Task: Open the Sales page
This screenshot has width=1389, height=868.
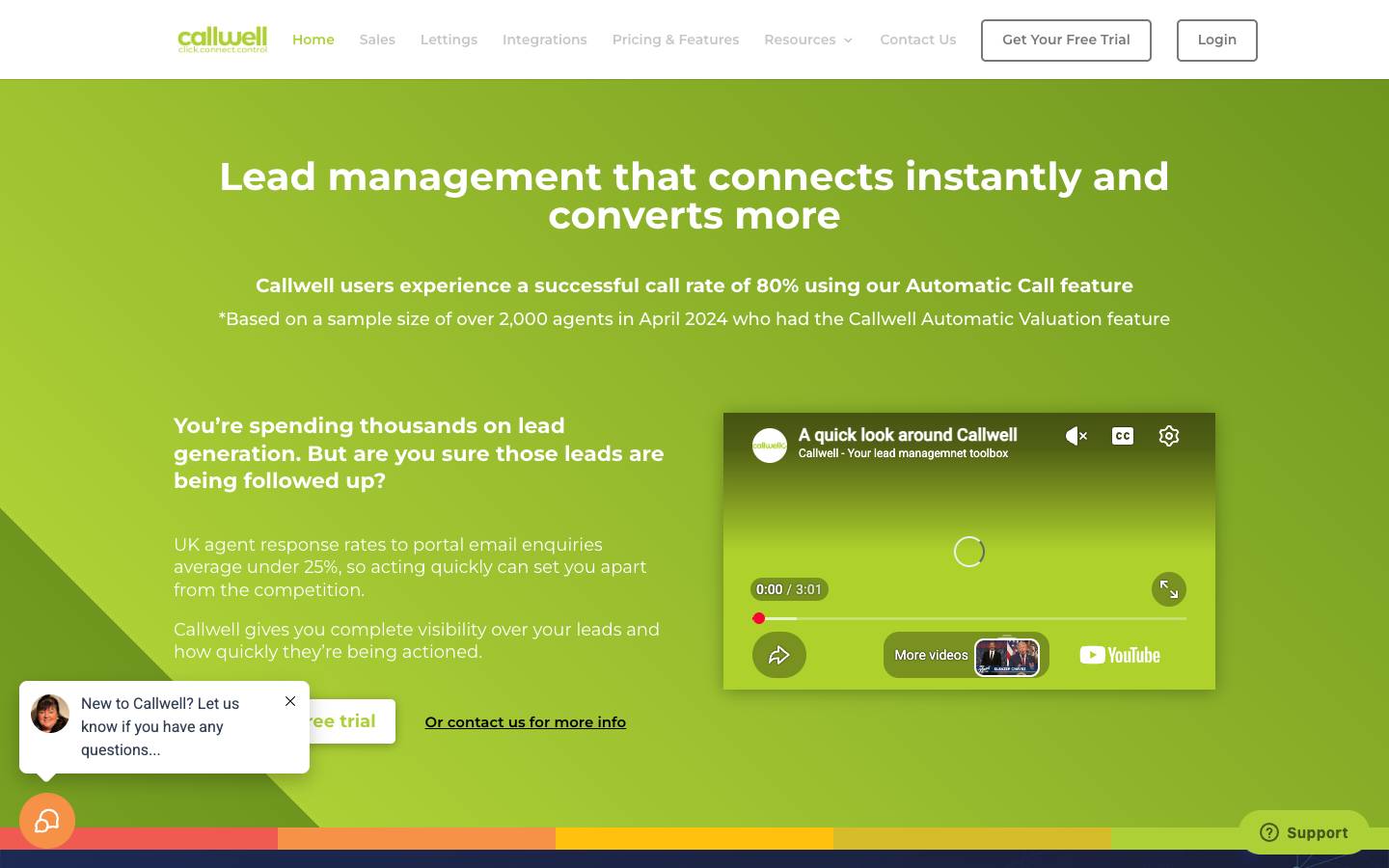Action: coord(377,40)
